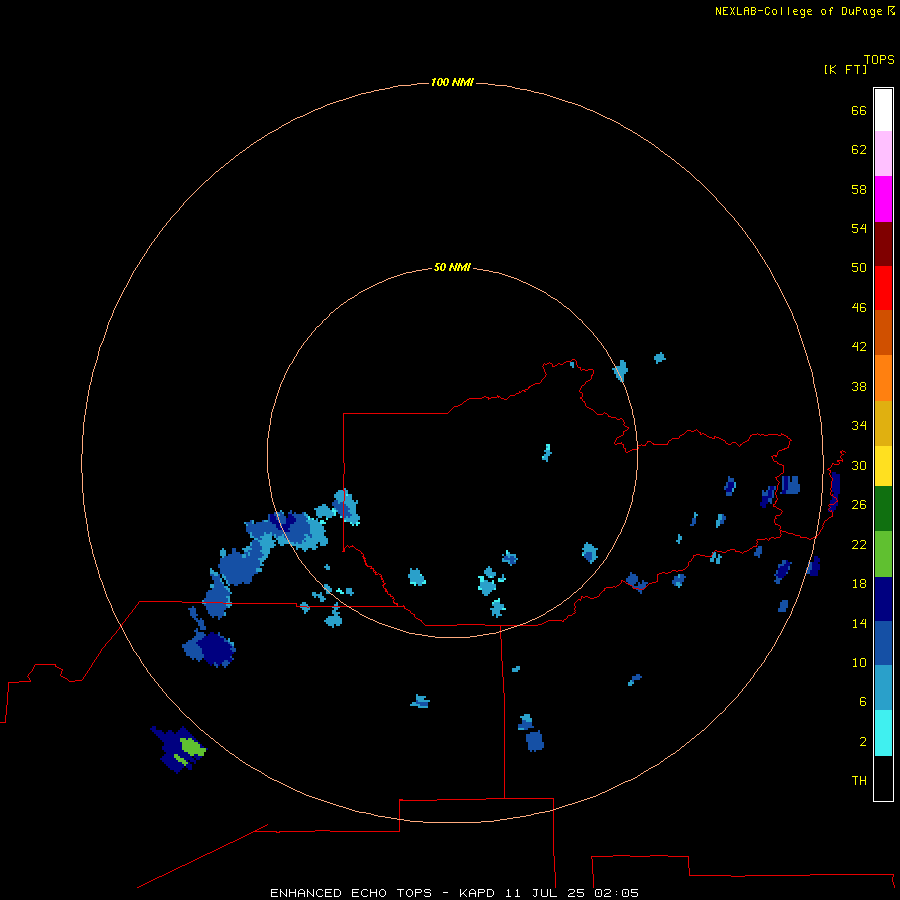
Task: Click the light blue legend swatch
Action: [883, 688]
